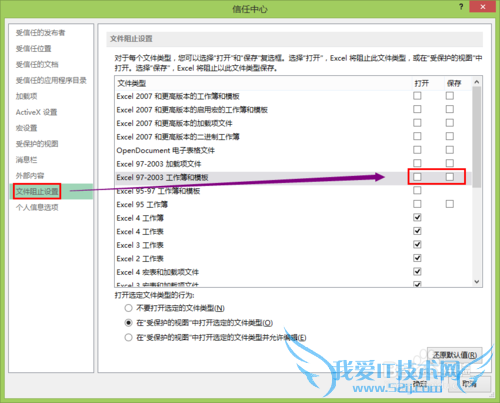Toggle 保存 for OpenDocument 电子表格文件
Image resolution: width=500 pixels, height=403 pixels.
tap(450, 150)
